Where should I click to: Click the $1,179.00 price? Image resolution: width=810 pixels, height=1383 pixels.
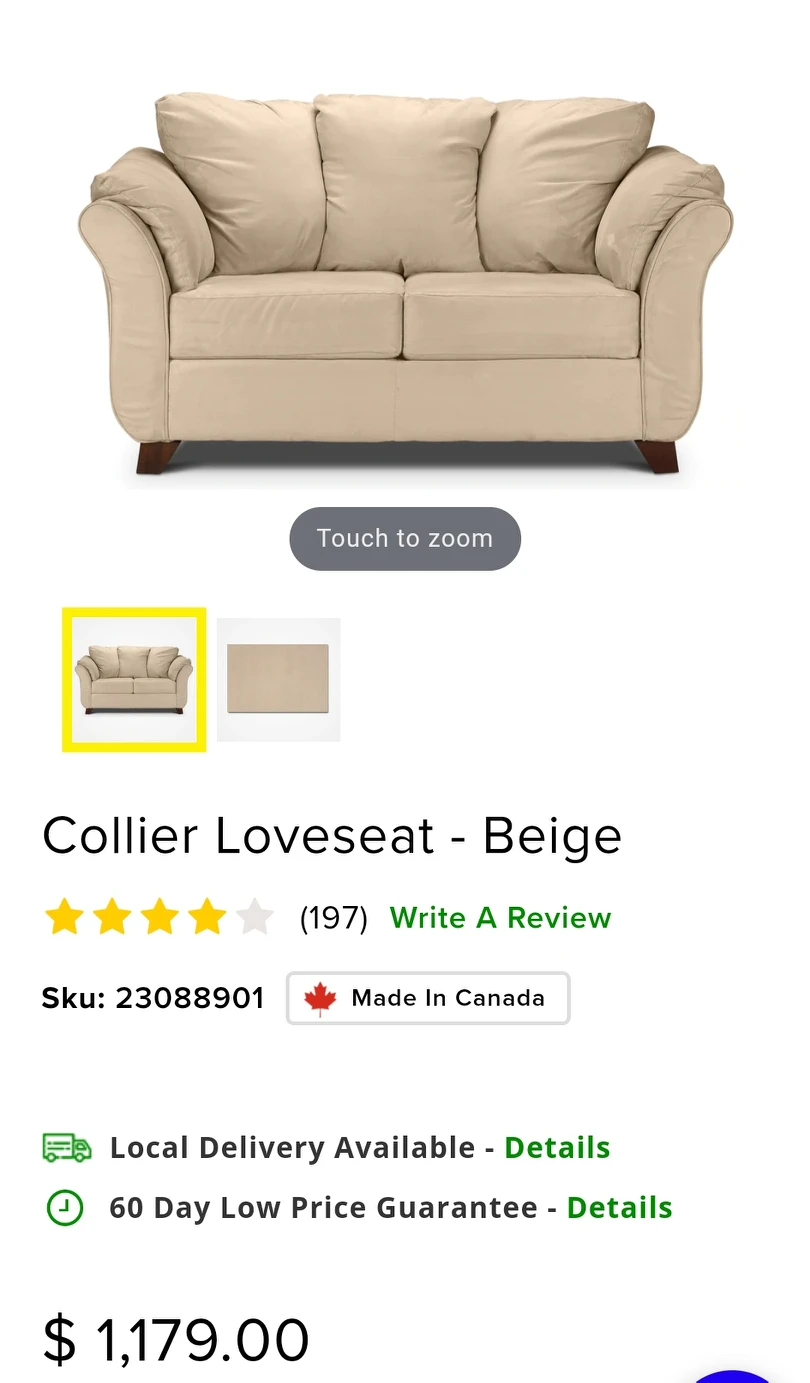pyautogui.click(x=176, y=1340)
